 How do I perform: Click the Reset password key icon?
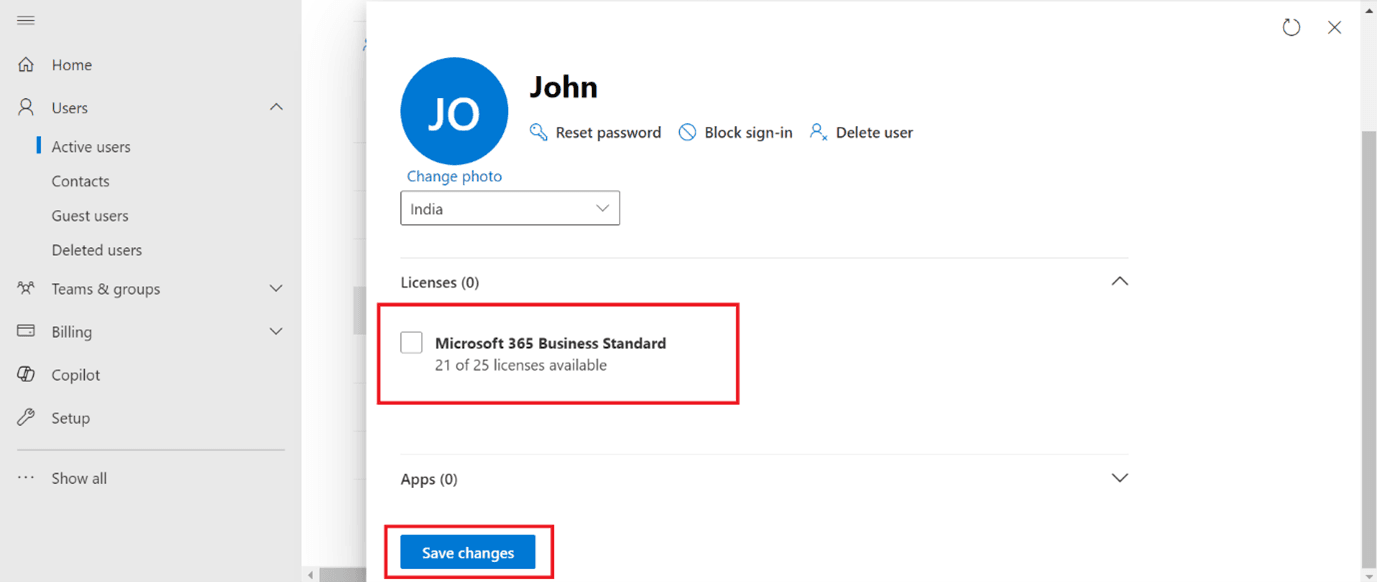pos(538,131)
